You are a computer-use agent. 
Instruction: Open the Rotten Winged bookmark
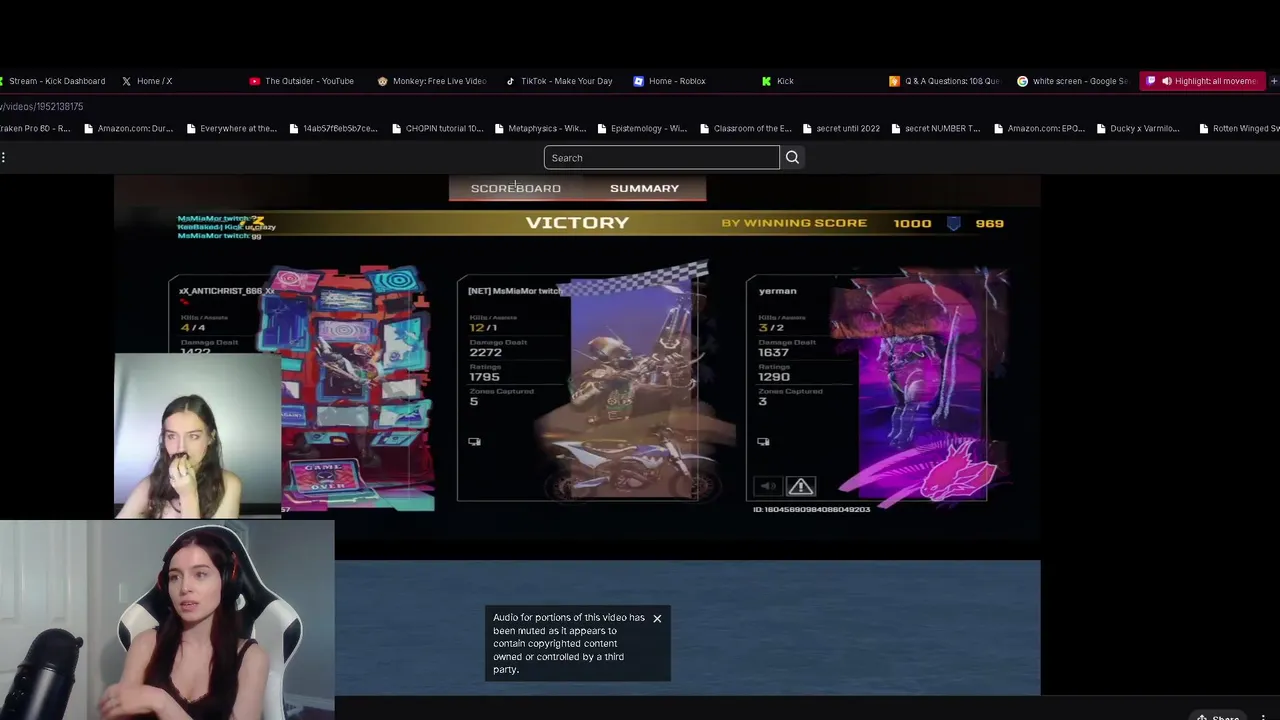[1240, 128]
